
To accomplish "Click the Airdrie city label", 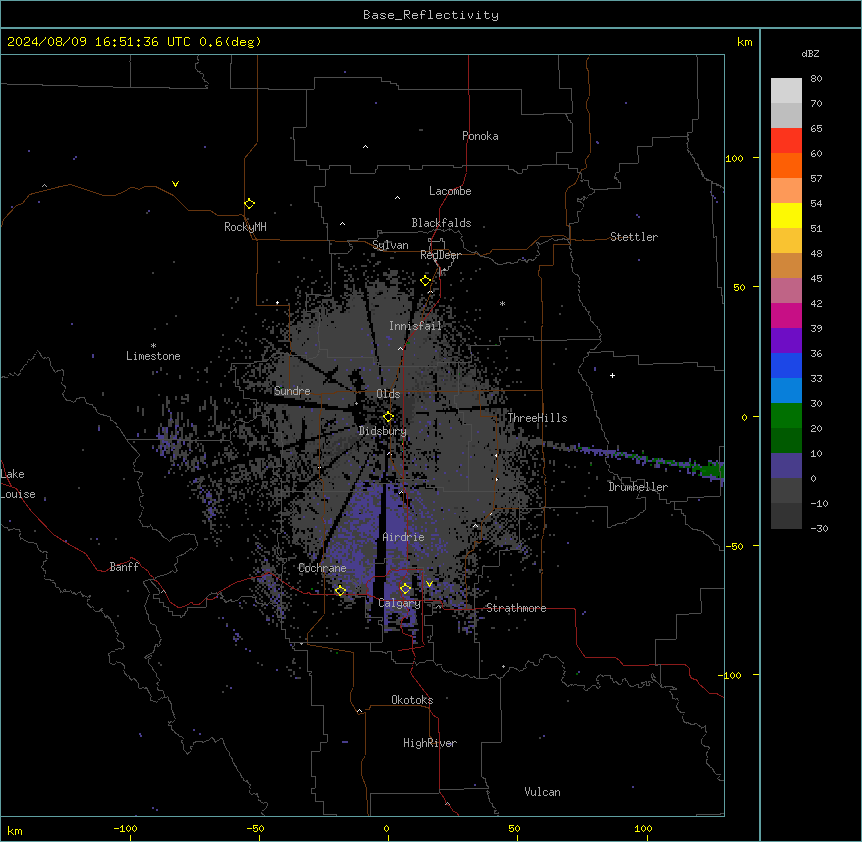I will pyautogui.click(x=403, y=537).
